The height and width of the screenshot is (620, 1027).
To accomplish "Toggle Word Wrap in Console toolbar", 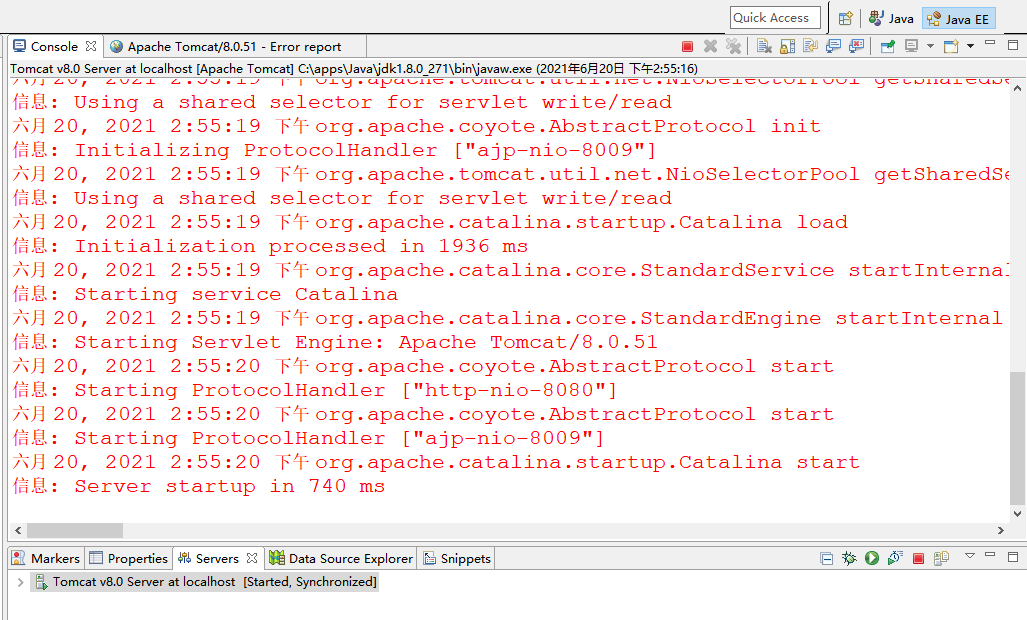I will pos(810,46).
